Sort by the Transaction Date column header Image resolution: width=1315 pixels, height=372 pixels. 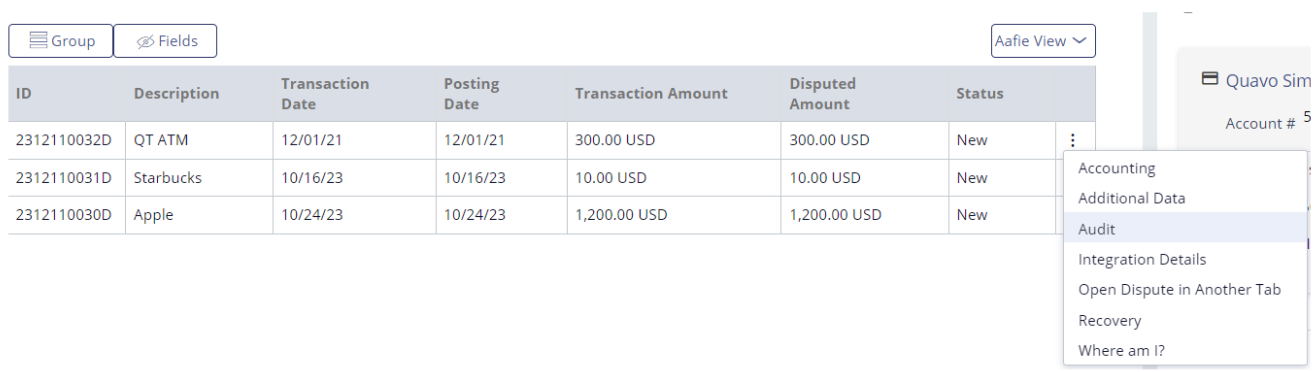325,94
